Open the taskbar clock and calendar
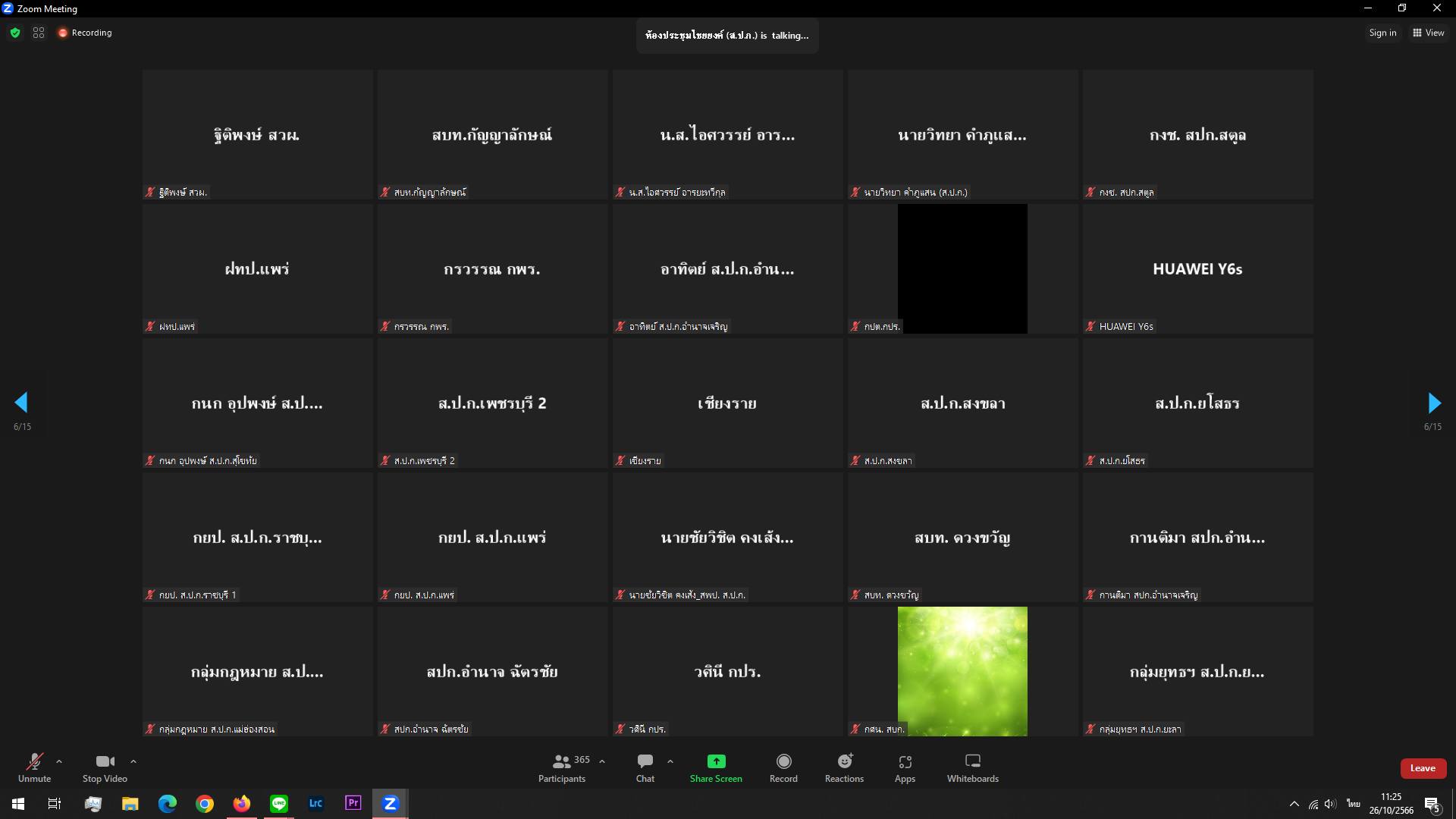1456x819 pixels. coord(1391,804)
